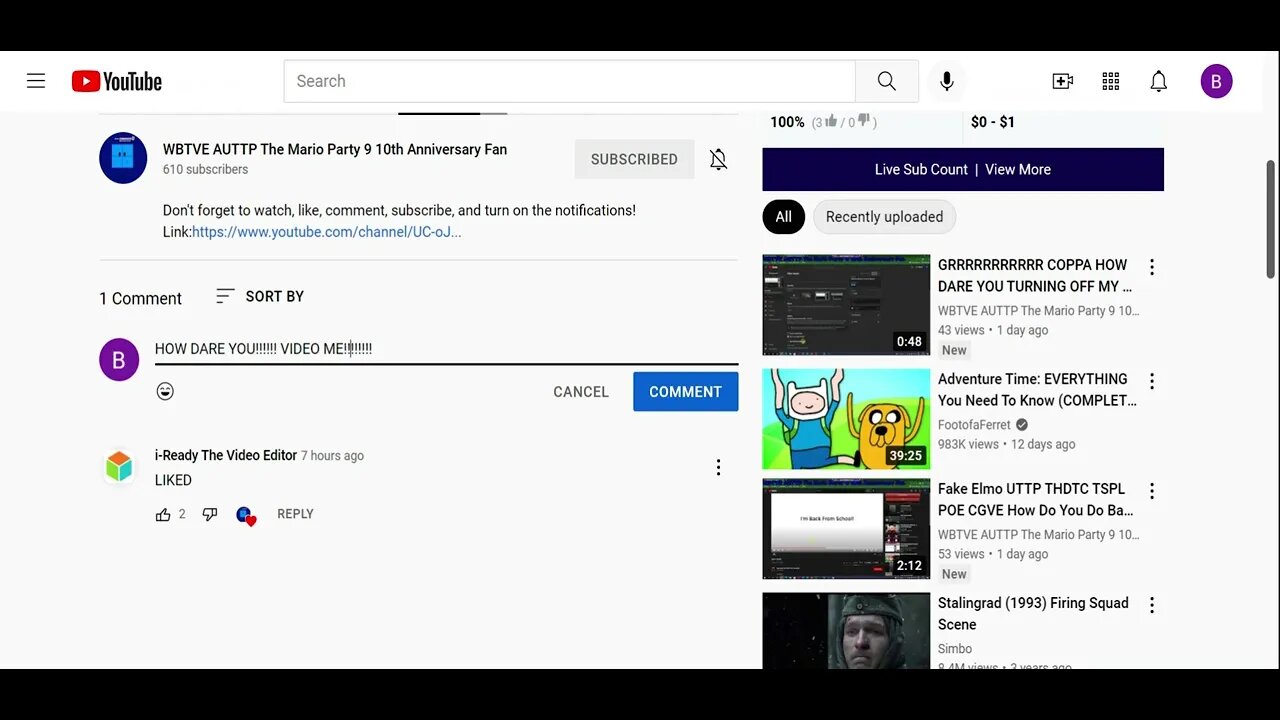Screen dimensions: 1280x720
Task: Open i-Ready The Video Editor name
Action: pyautogui.click(x=226, y=455)
